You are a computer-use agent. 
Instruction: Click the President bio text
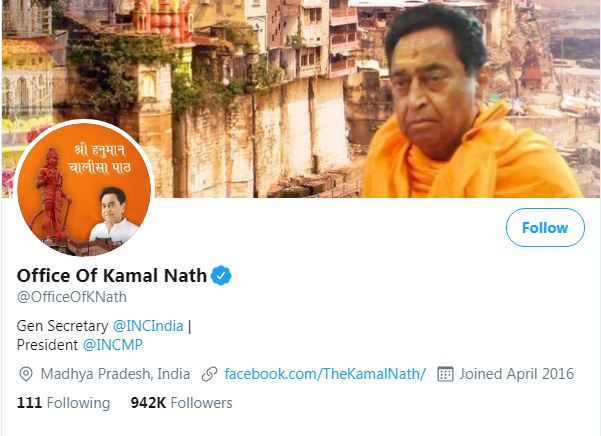point(48,345)
